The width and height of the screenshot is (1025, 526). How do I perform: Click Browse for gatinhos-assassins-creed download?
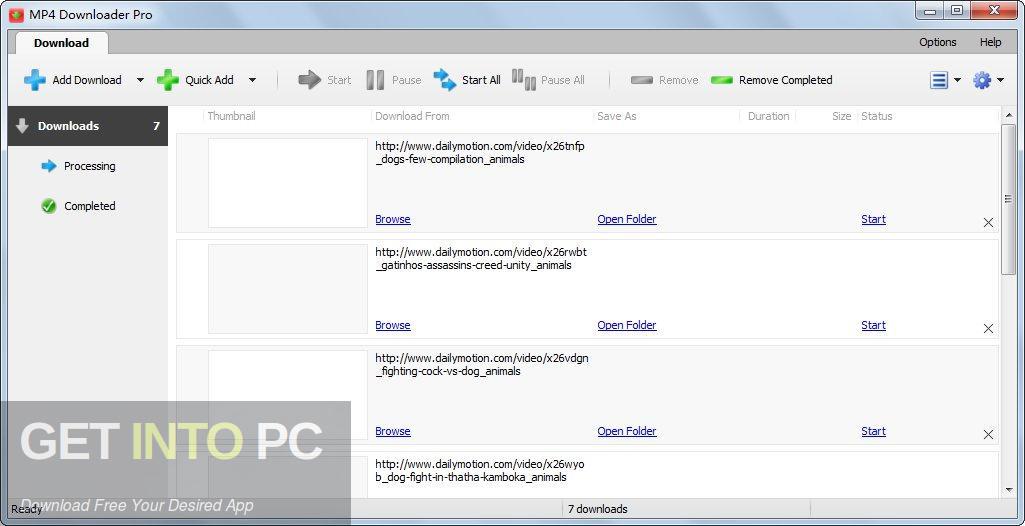(x=393, y=325)
